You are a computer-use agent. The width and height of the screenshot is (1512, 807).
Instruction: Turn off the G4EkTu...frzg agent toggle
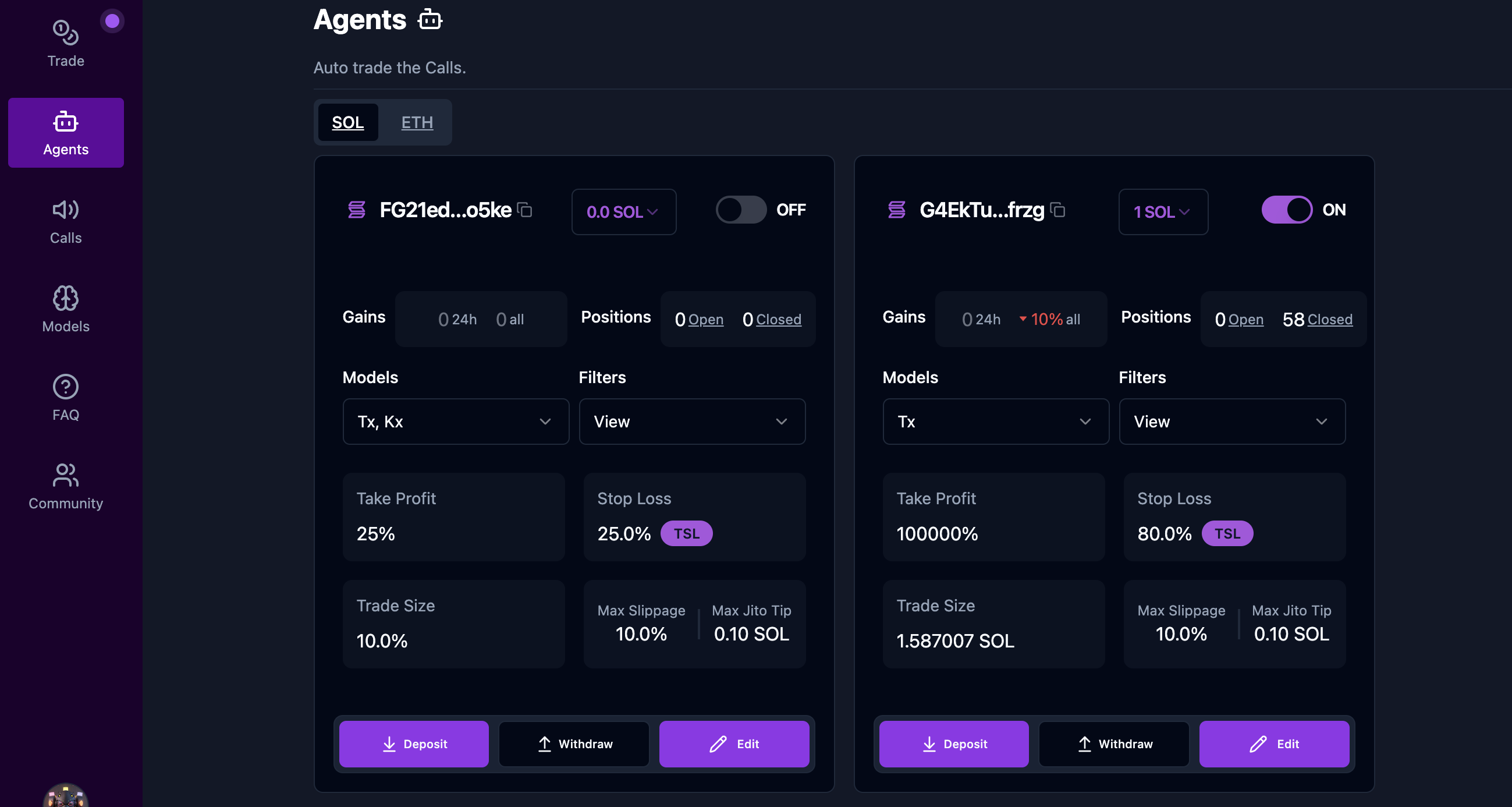[x=1287, y=210]
